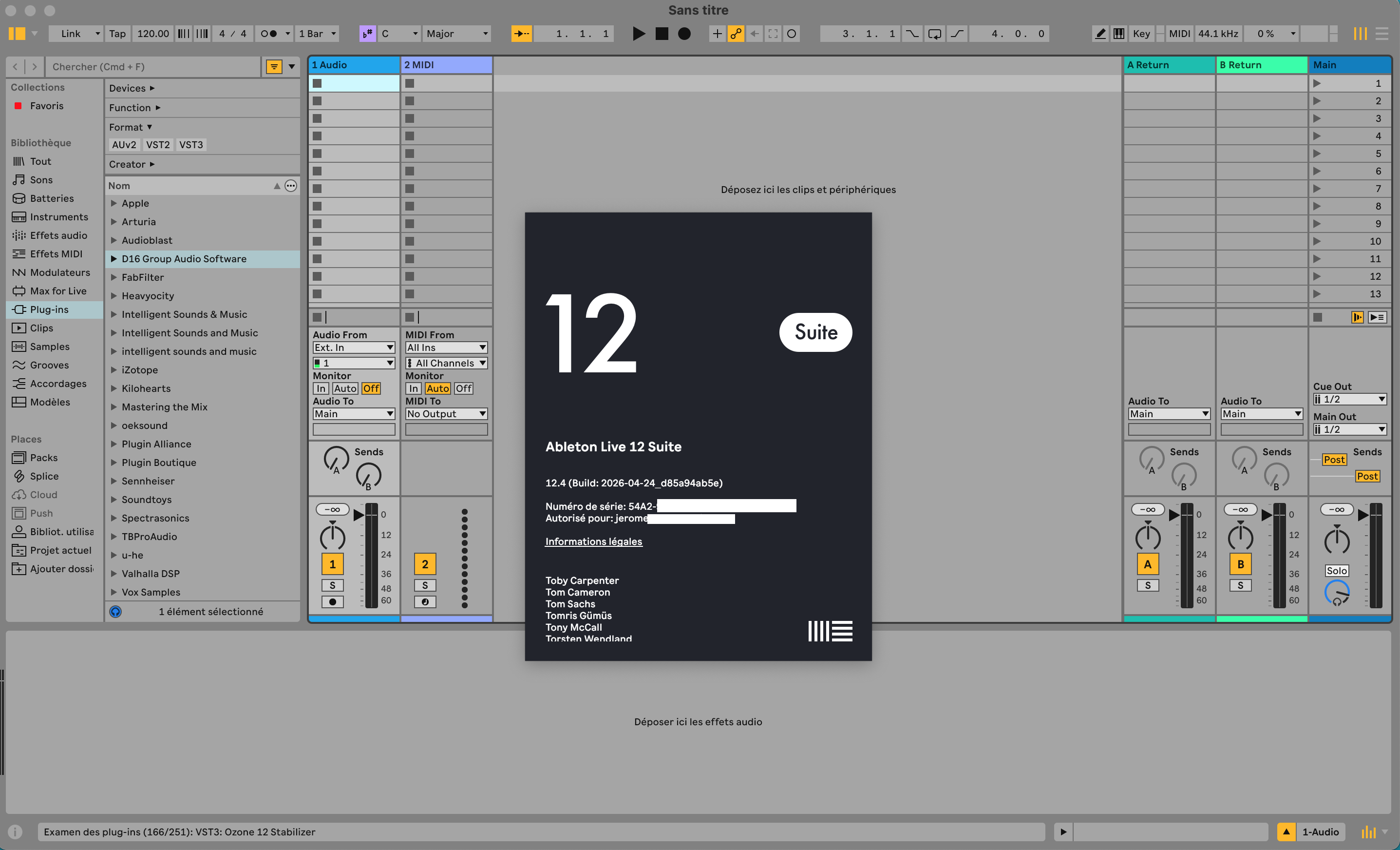Toggle Follow playback arrow icon

521,34
